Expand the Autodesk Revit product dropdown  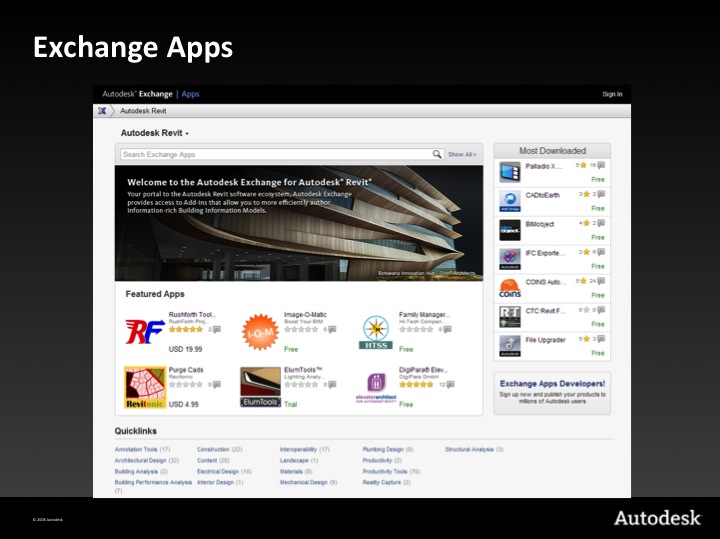[155, 133]
